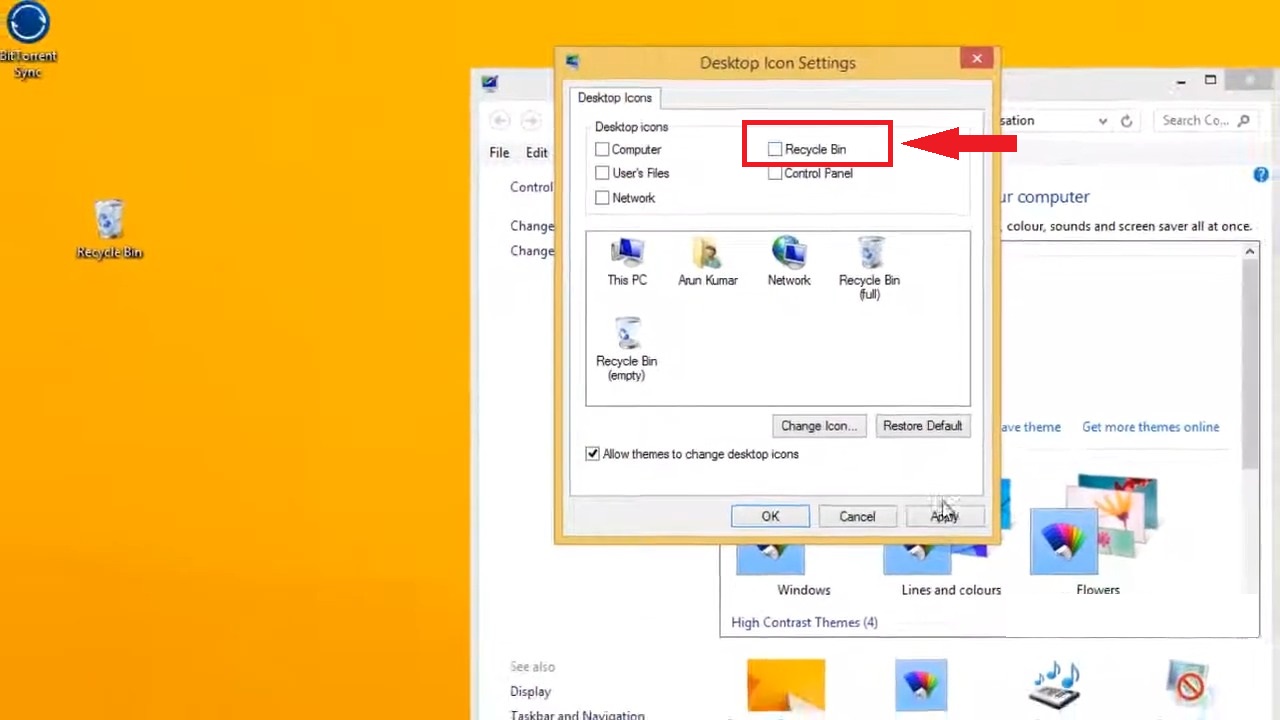Uncheck Allow themes to change desktop icons

coord(593,454)
